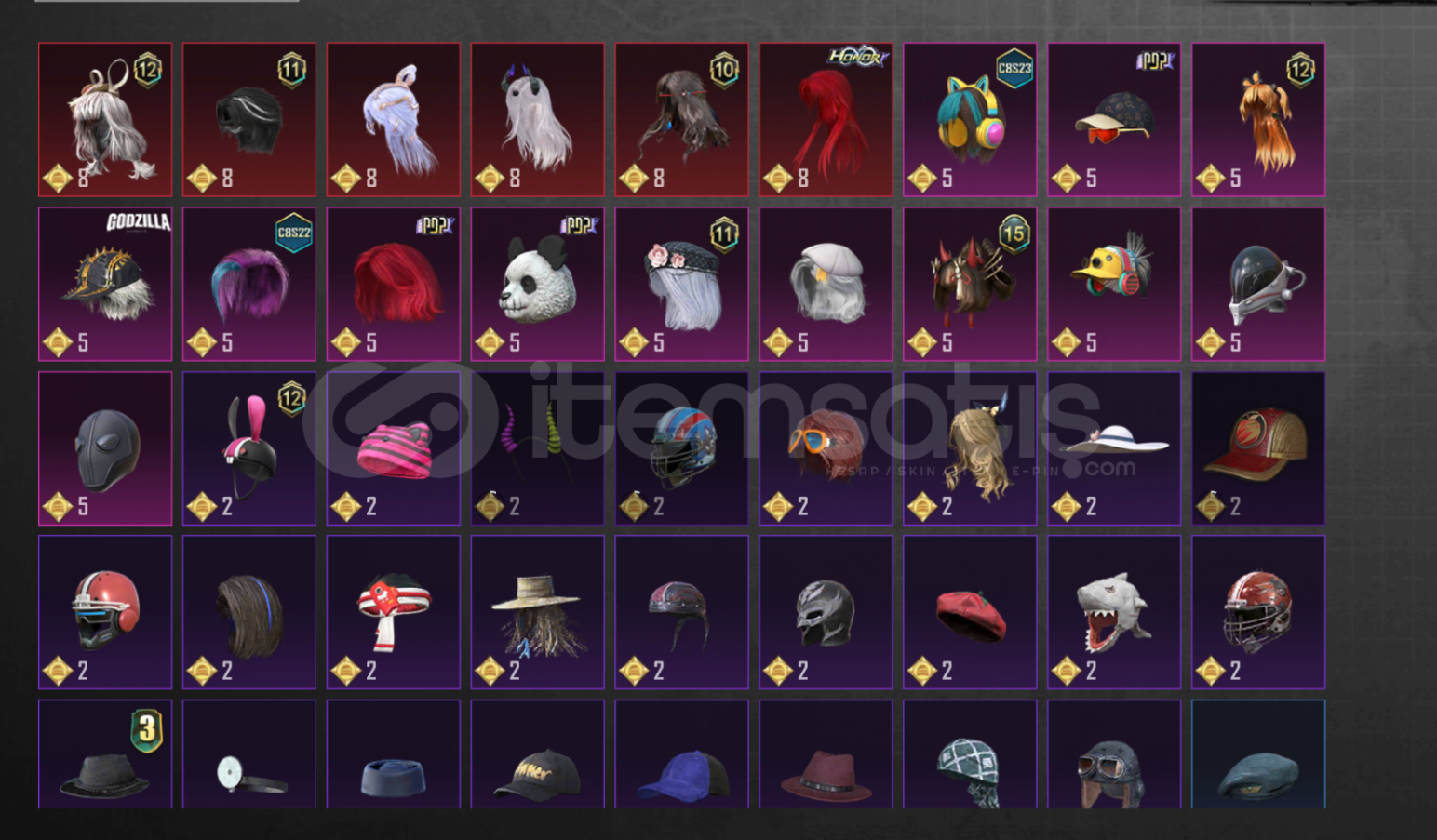This screenshot has width=1437, height=840.
Task: Pick the shark head hat
Action: [1114, 612]
